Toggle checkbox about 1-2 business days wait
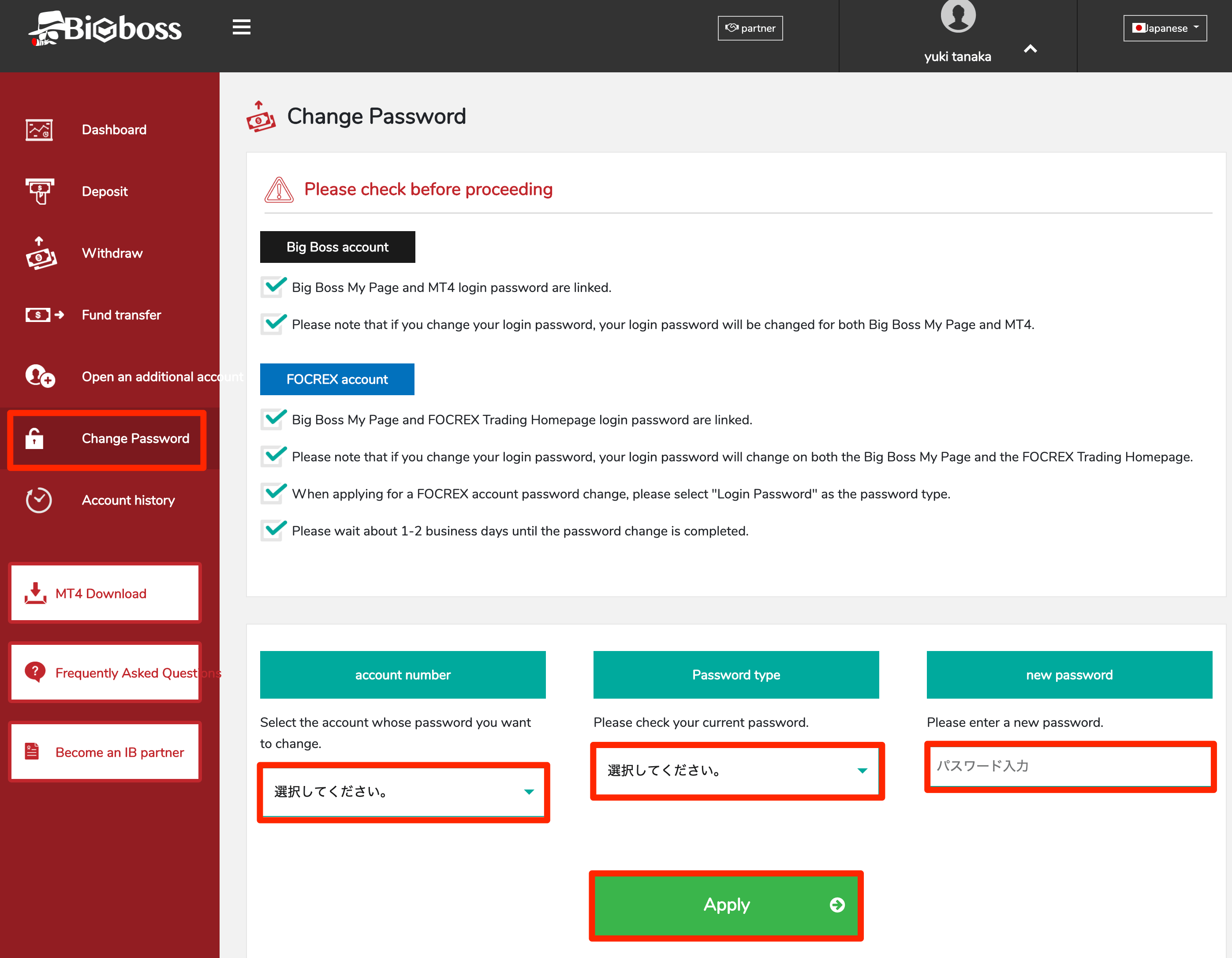 click(273, 530)
